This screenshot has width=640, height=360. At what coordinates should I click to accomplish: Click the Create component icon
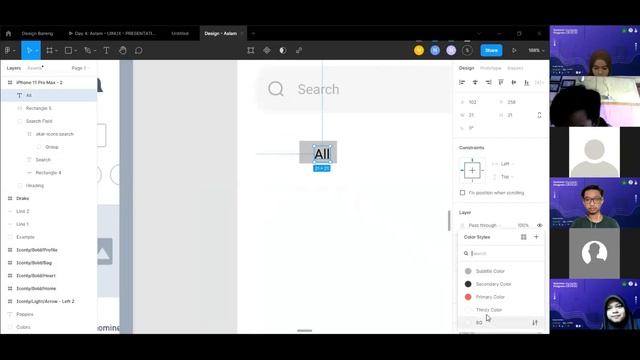coord(267,50)
